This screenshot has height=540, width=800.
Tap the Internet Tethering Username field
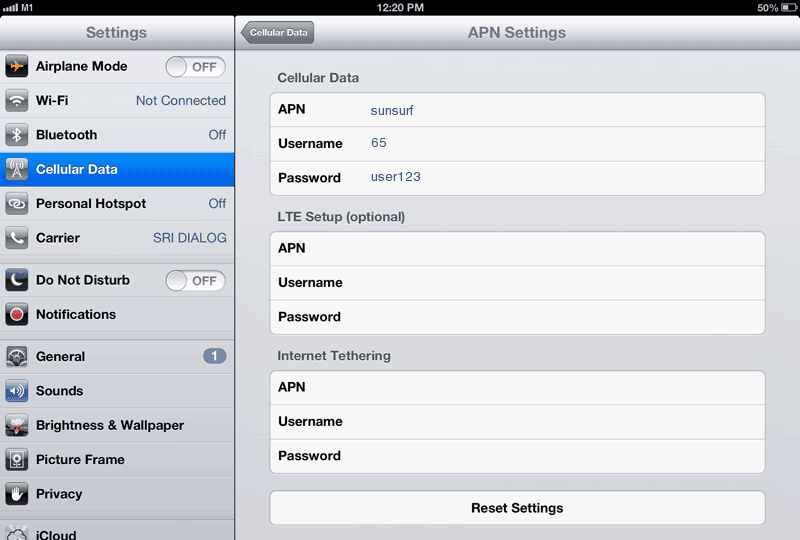(517, 422)
